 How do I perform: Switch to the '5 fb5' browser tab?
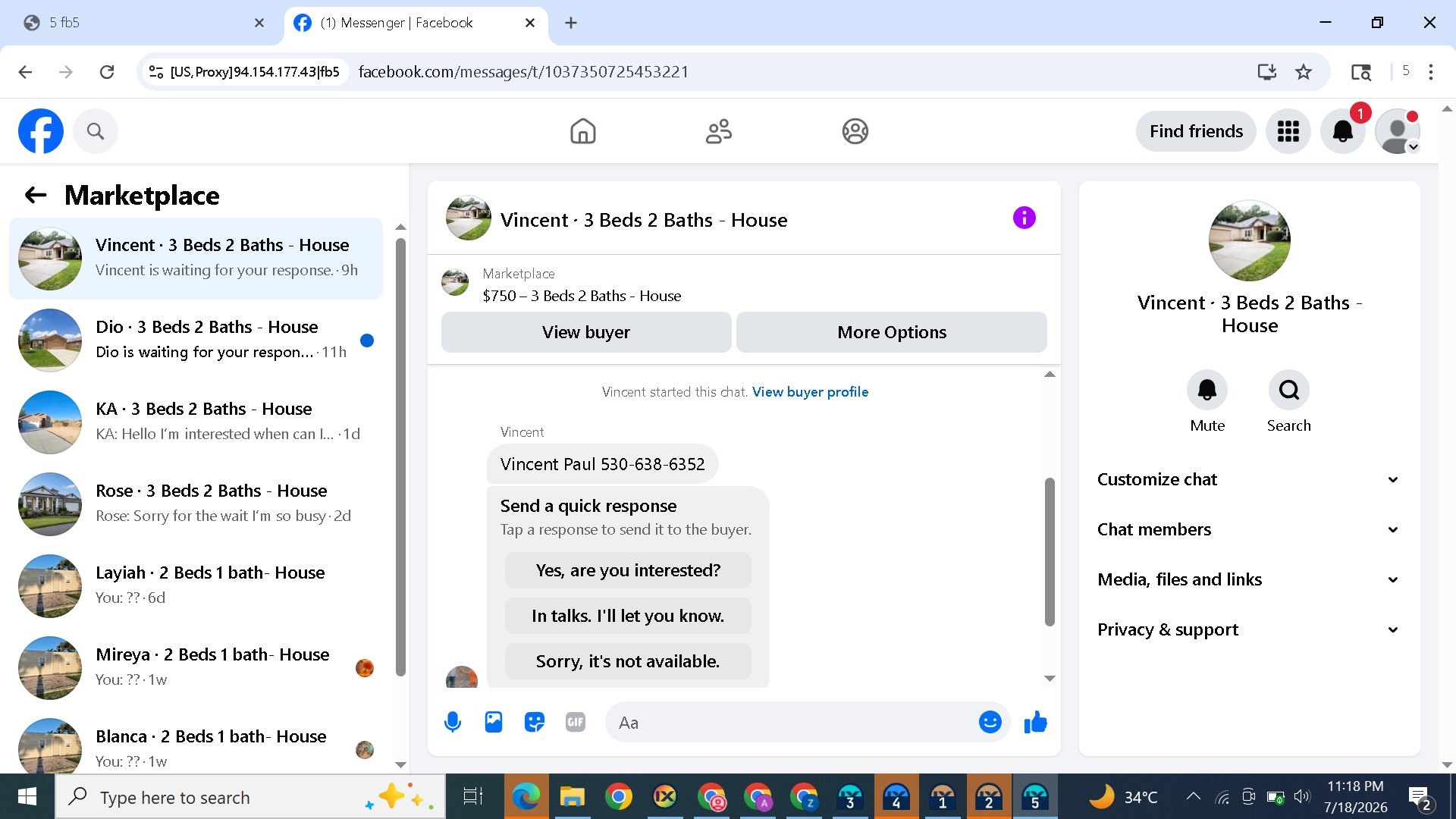(143, 23)
